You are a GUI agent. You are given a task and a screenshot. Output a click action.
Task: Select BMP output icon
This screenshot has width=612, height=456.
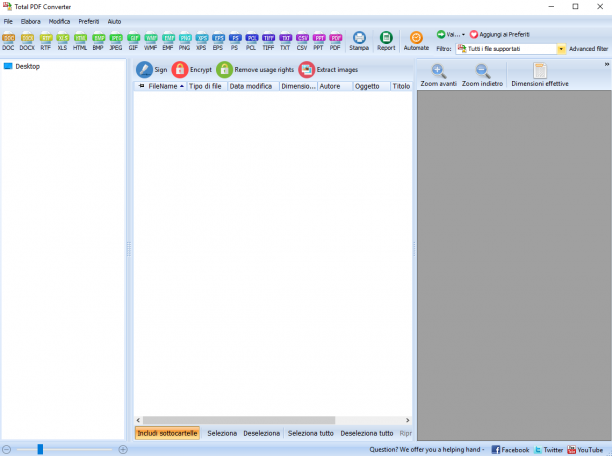click(x=98, y=41)
